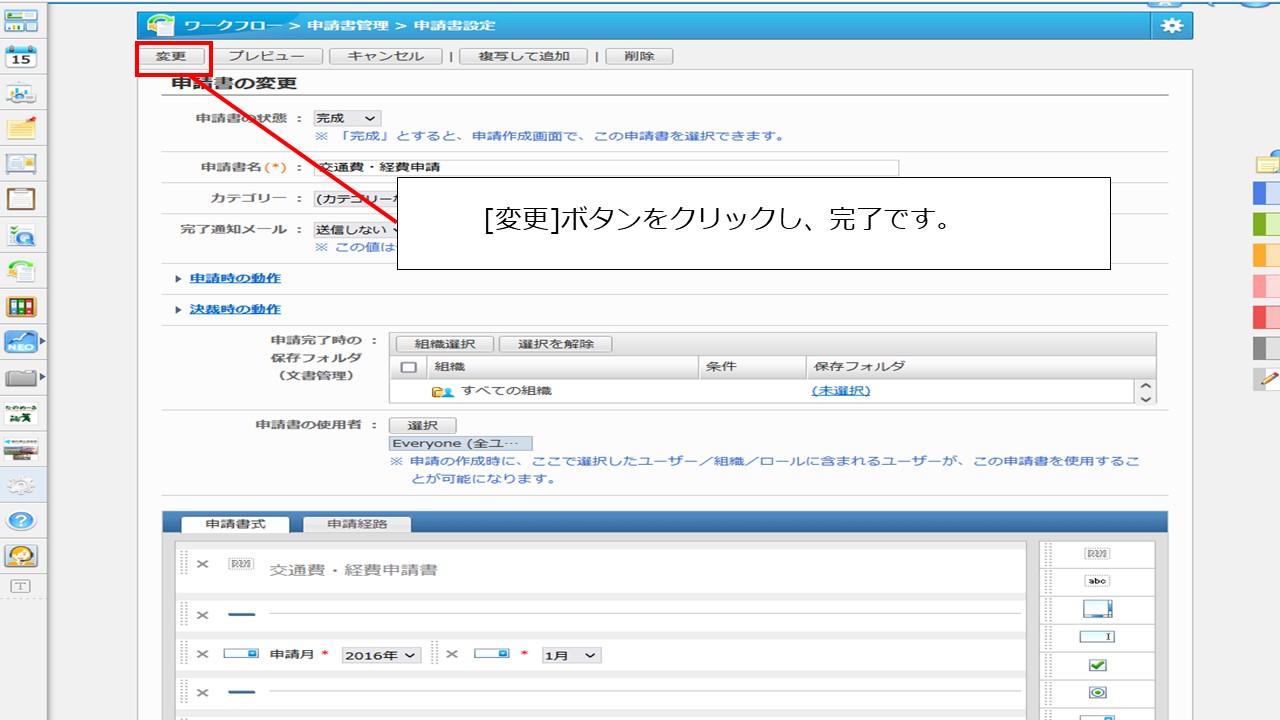This screenshot has width=1280, height=720.
Task: Select the 申請書式 tab
Action: coord(235,524)
